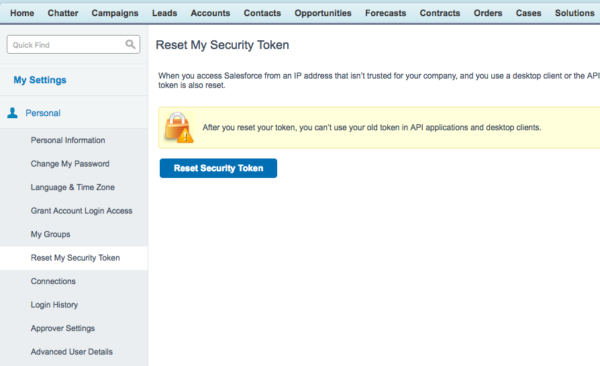Select Reset My Security Token sidebar item

coord(75,258)
